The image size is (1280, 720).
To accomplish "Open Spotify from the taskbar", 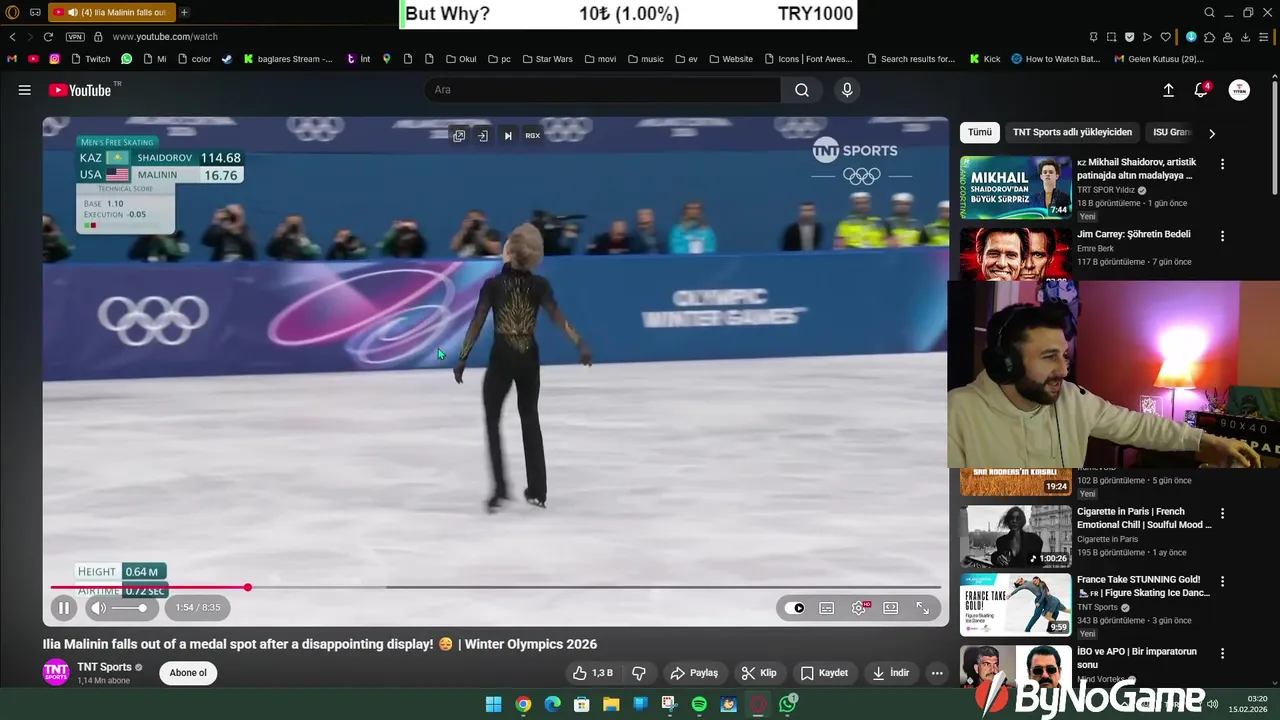I will 699,704.
